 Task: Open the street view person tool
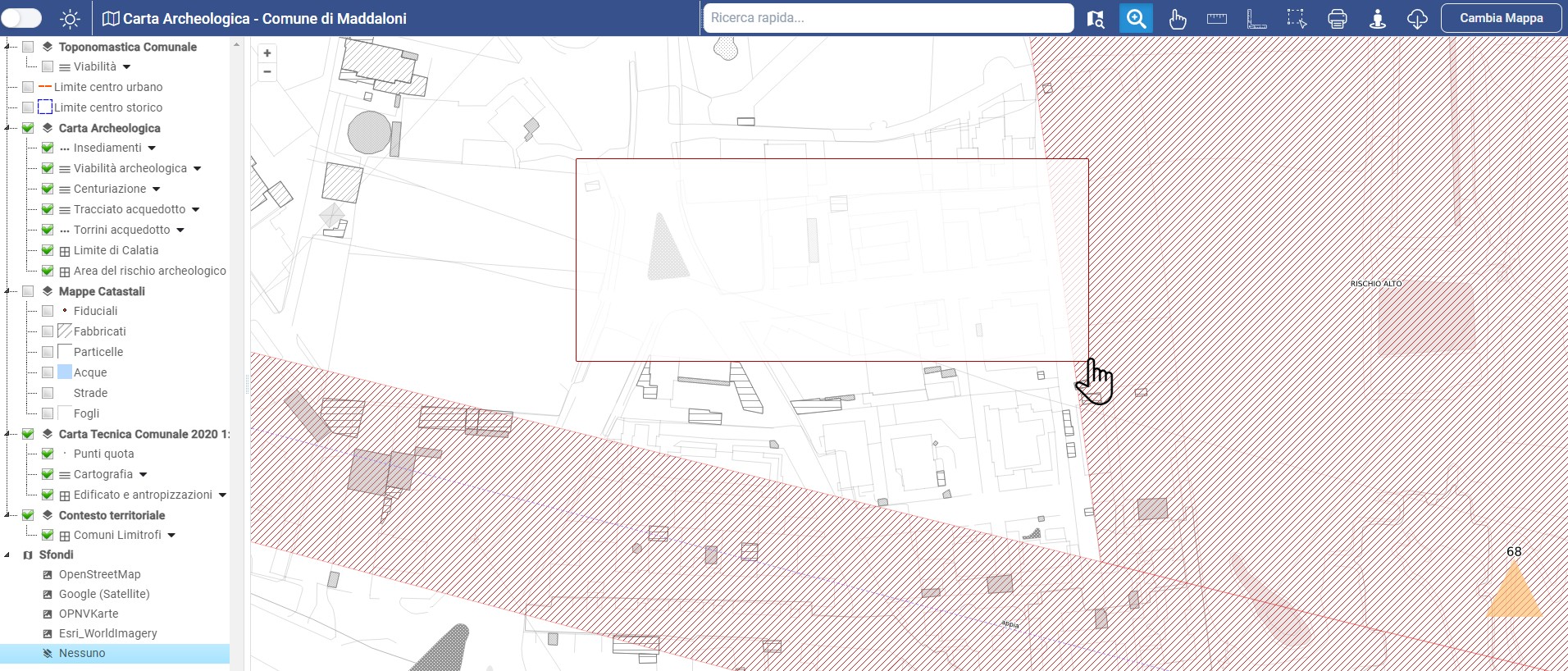1377,19
